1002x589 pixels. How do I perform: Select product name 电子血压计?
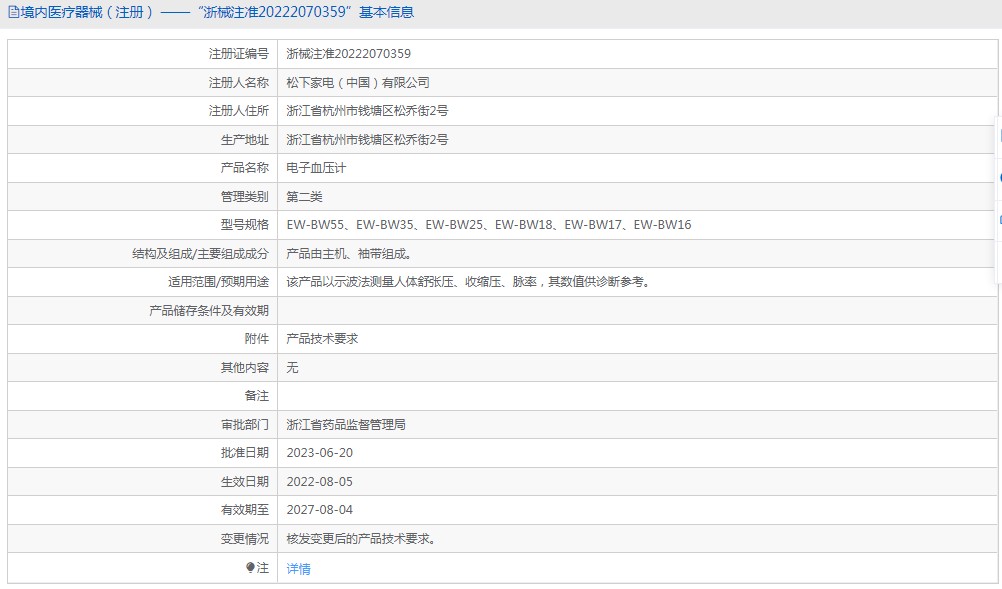316,168
